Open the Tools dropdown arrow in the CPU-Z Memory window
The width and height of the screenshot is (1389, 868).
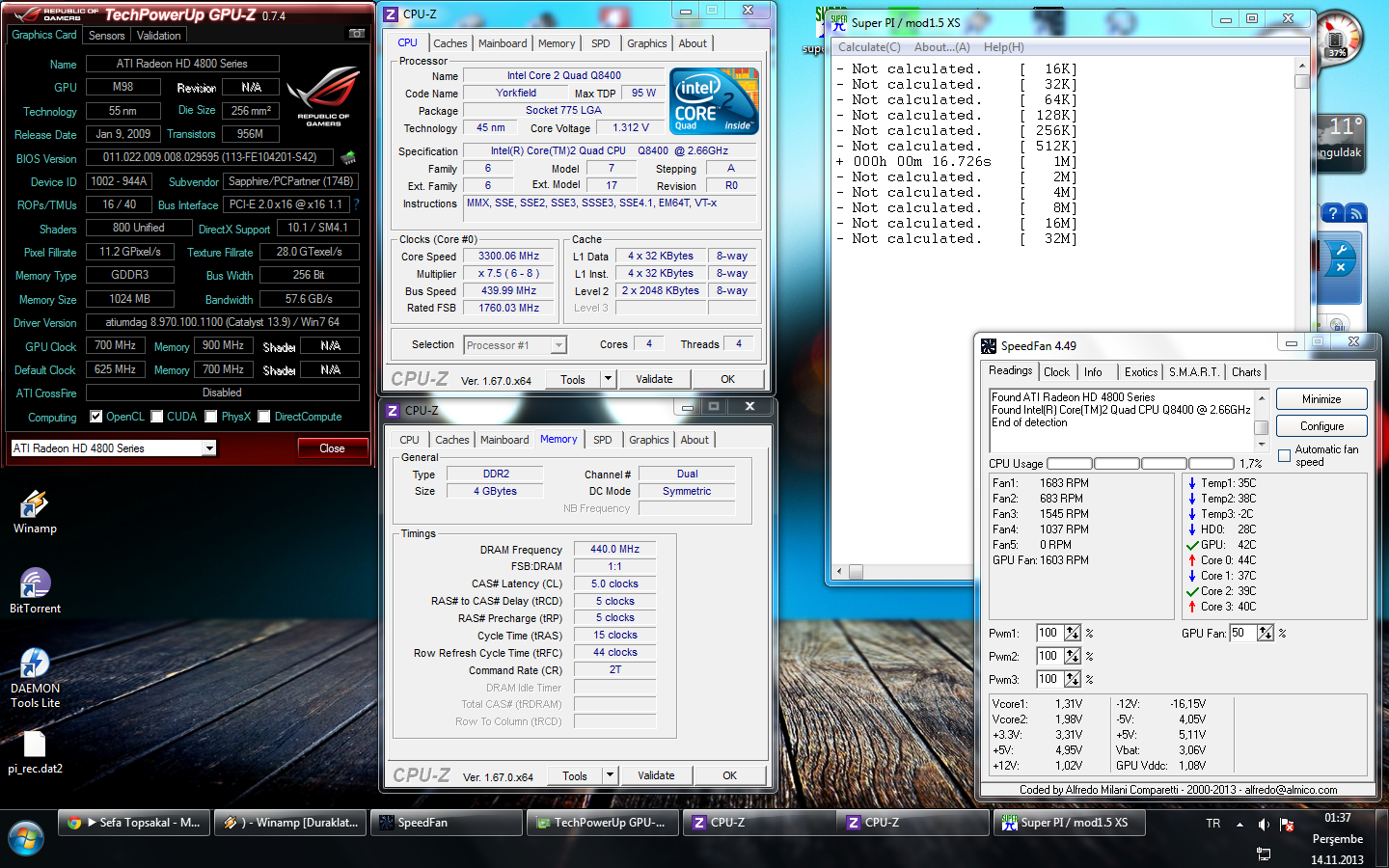click(611, 775)
